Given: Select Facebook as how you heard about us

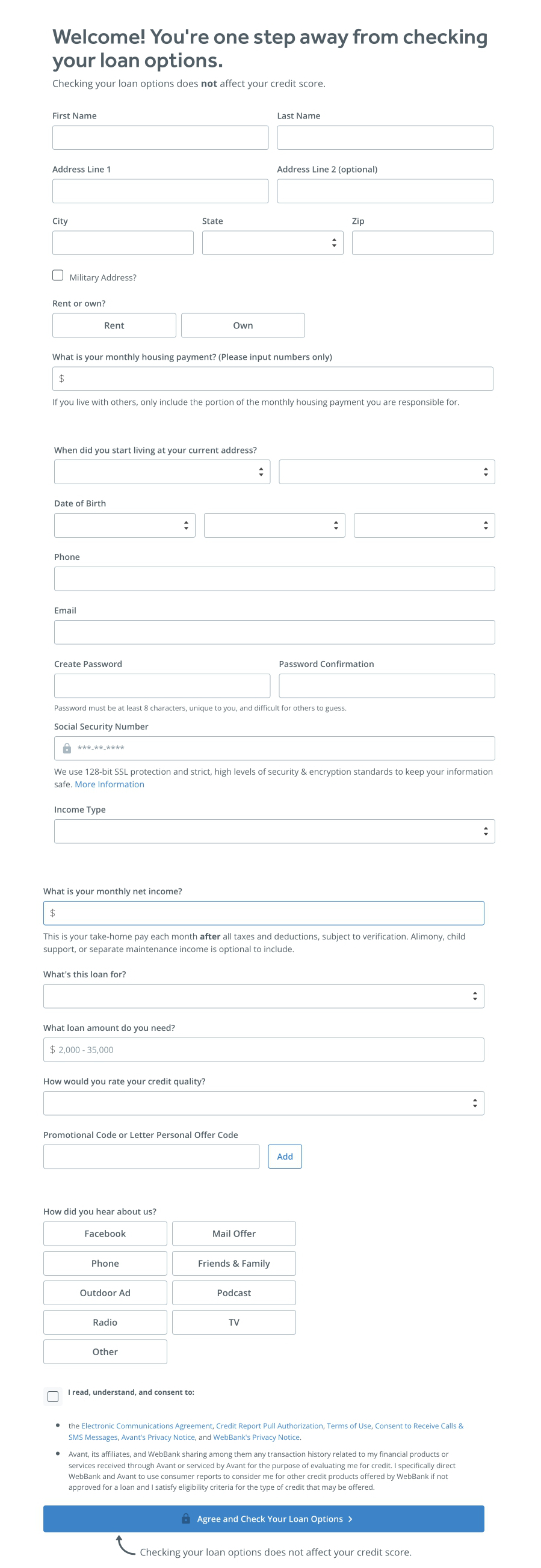Looking at the screenshot, I should 105,1233.
